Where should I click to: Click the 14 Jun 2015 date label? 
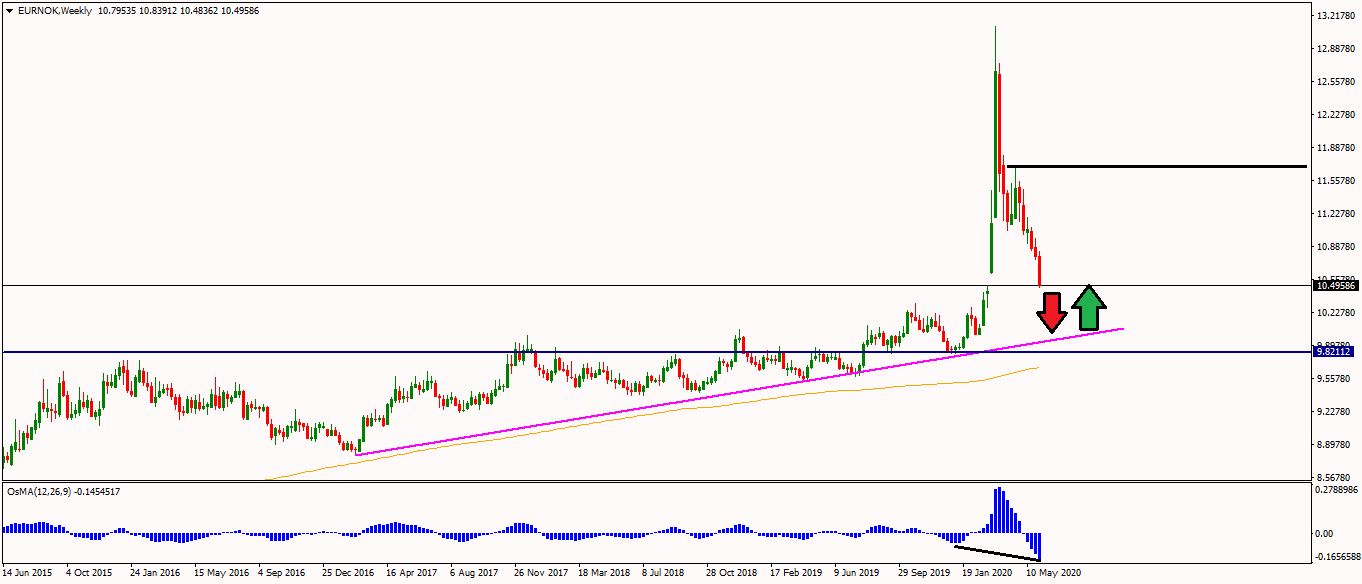(x=27, y=574)
